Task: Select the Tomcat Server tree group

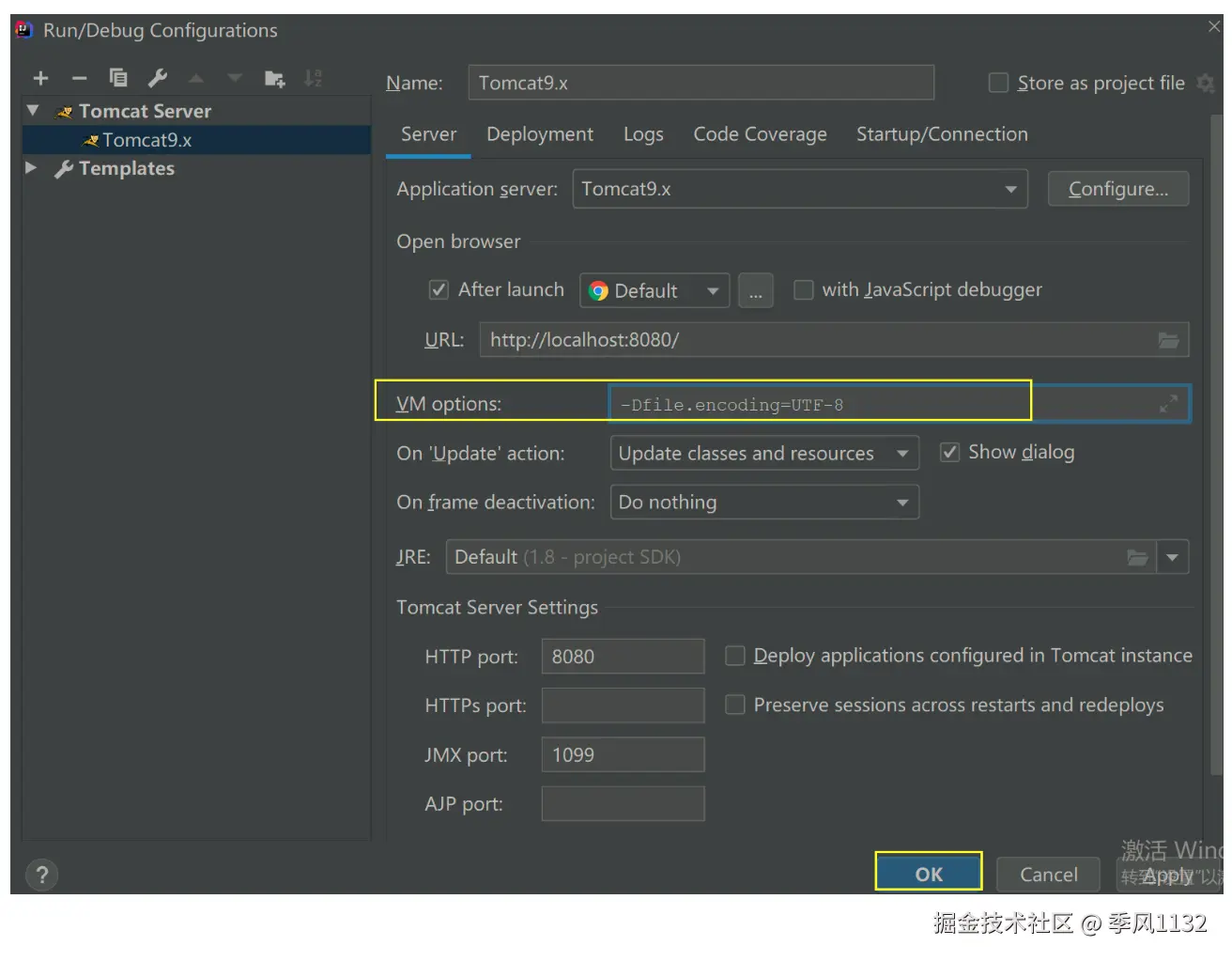Action: point(145,111)
